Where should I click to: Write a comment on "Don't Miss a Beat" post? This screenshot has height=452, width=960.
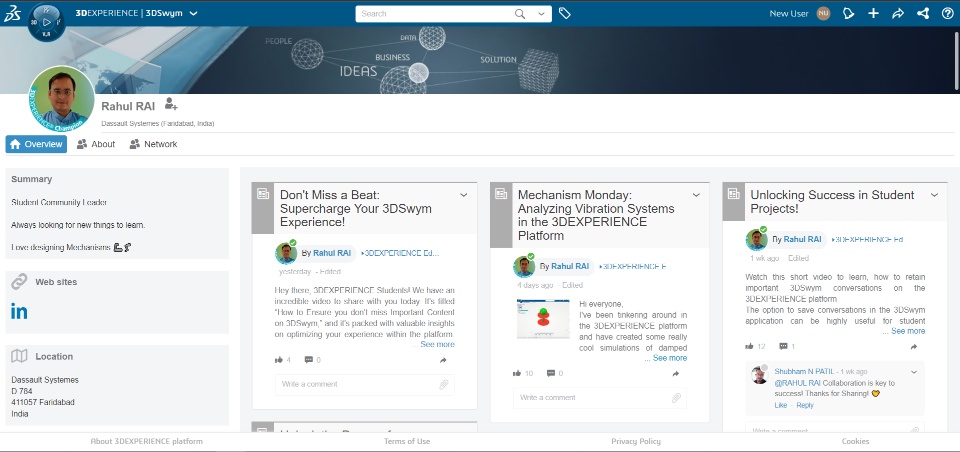tap(356, 385)
